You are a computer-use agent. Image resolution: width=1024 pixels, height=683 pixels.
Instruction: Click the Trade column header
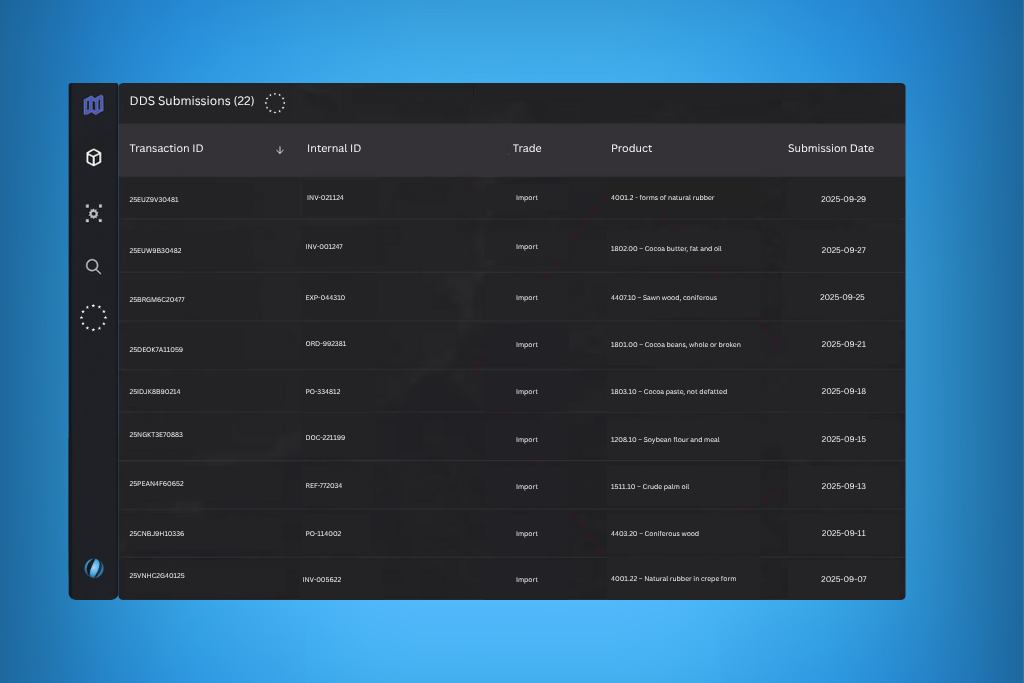pos(527,148)
